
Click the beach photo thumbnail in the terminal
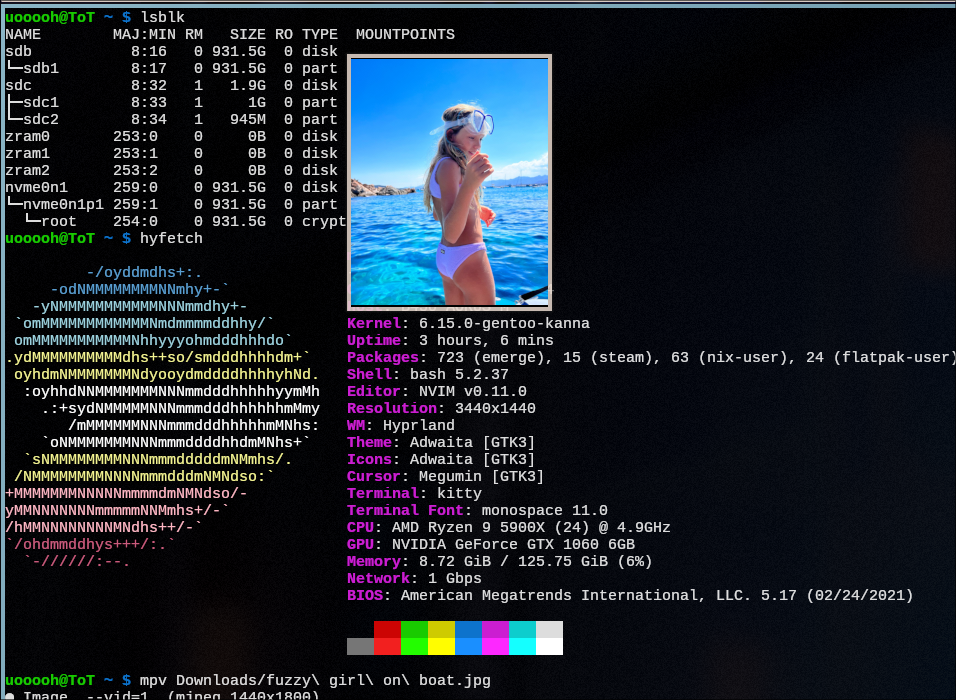[449, 182]
